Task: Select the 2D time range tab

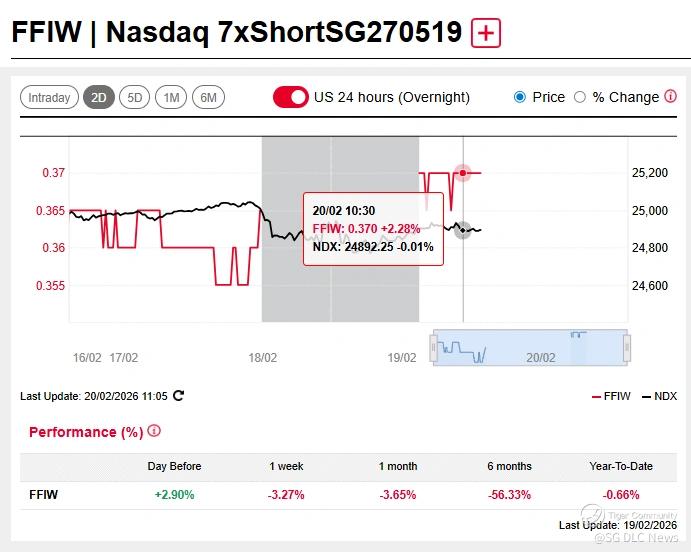Action: (99, 97)
